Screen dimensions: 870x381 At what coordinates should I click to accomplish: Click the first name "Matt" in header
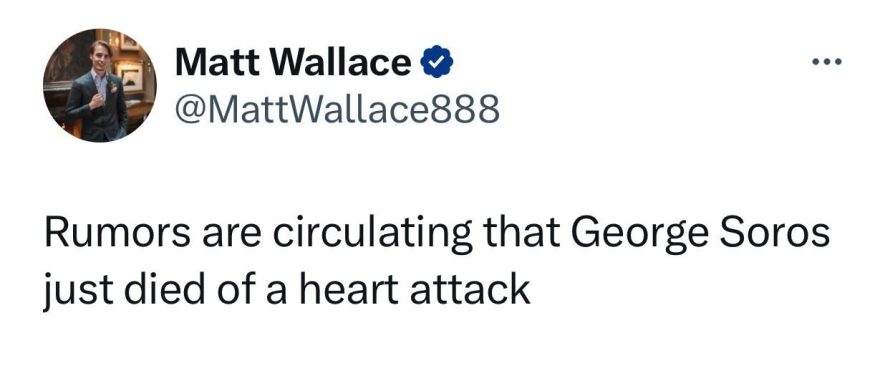tap(219, 62)
